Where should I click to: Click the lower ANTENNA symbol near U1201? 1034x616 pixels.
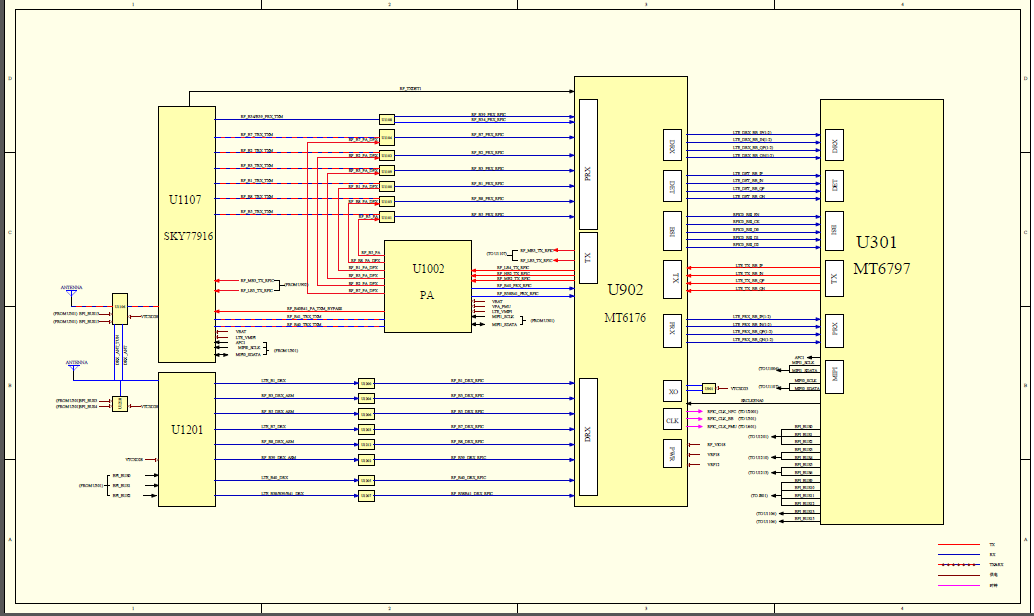pos(76,367)
